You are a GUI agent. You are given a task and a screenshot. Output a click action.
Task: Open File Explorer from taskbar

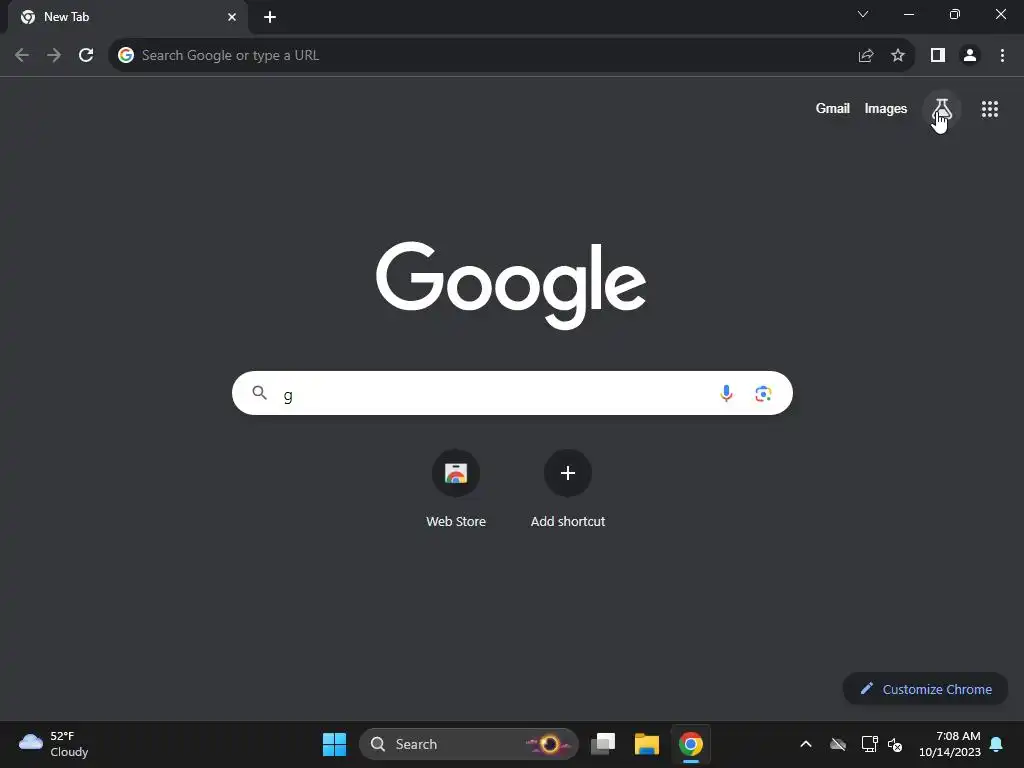click(647, 744)
